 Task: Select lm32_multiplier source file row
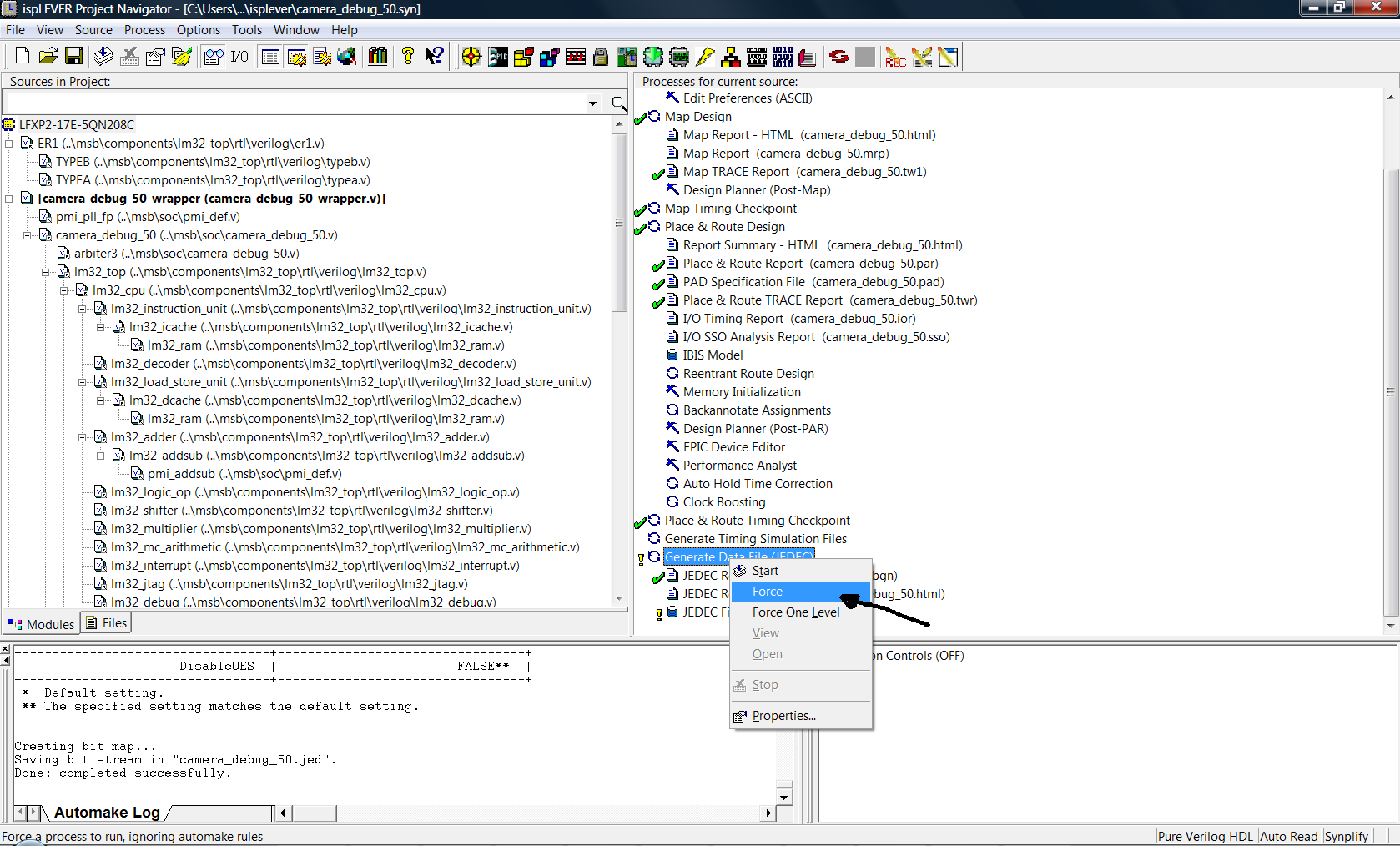tap(312, 529)
